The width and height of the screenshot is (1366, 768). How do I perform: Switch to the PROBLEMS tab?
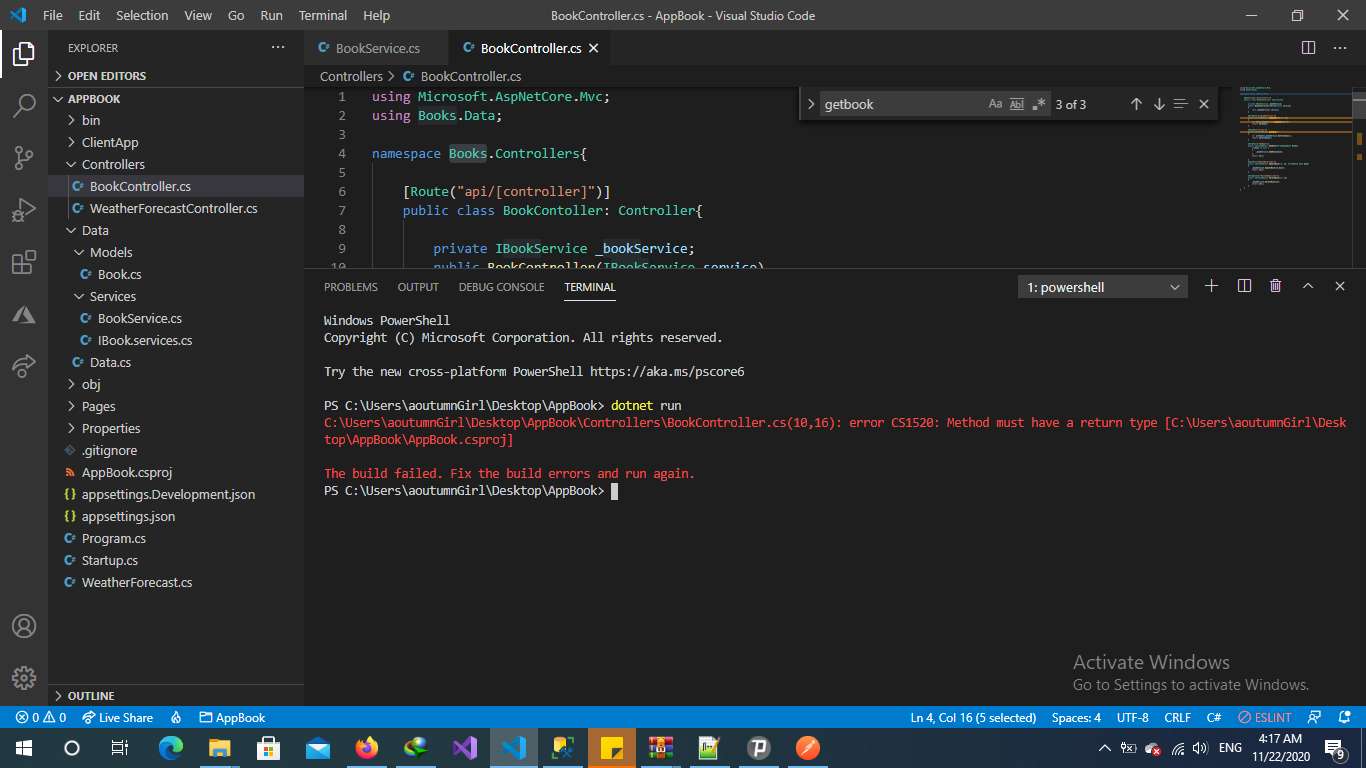pos(351,287)
